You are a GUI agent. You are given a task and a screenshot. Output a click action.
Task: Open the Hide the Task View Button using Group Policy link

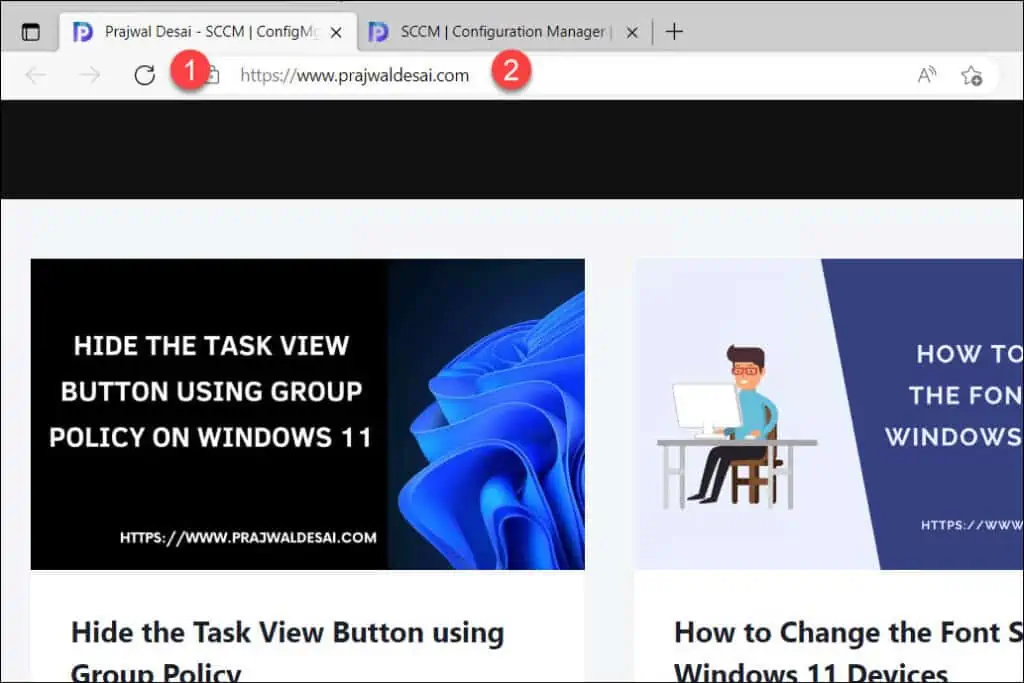click(287, 652)
